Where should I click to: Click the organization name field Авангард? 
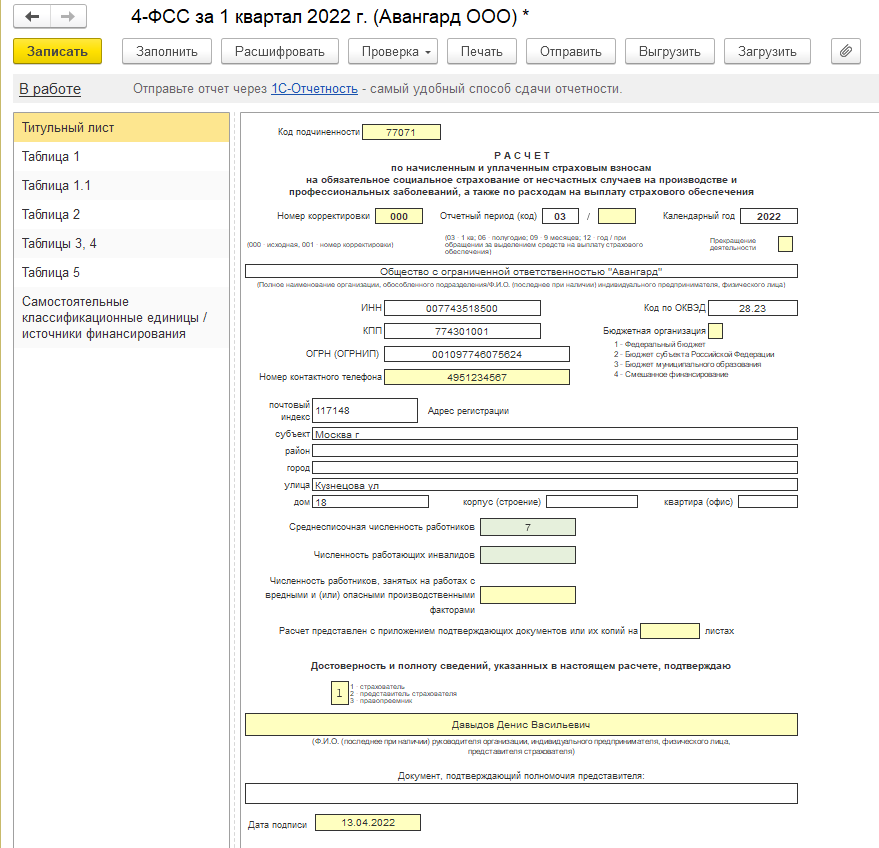tap(521, 271)
